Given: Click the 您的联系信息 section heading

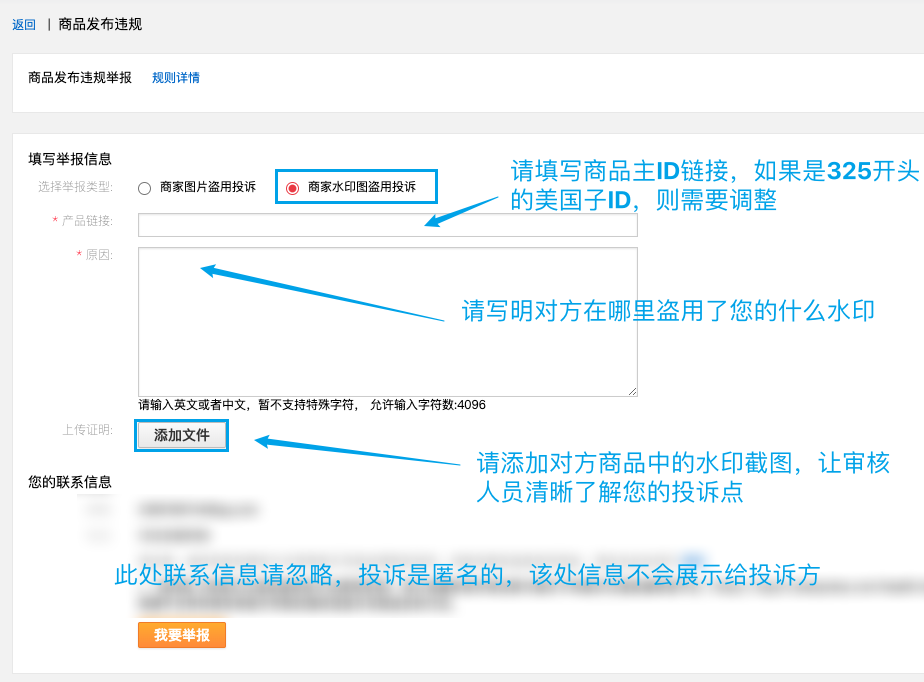Looking at the screenshot, I should pyautogui.click(x=70, y=482).
